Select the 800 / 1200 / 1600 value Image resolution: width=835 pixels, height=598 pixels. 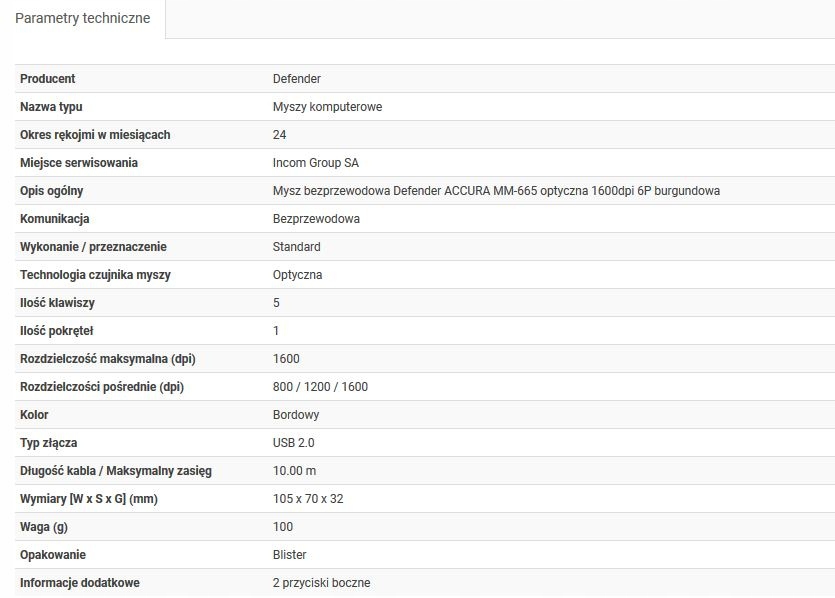pyautogui.click(x=320, y=387)
